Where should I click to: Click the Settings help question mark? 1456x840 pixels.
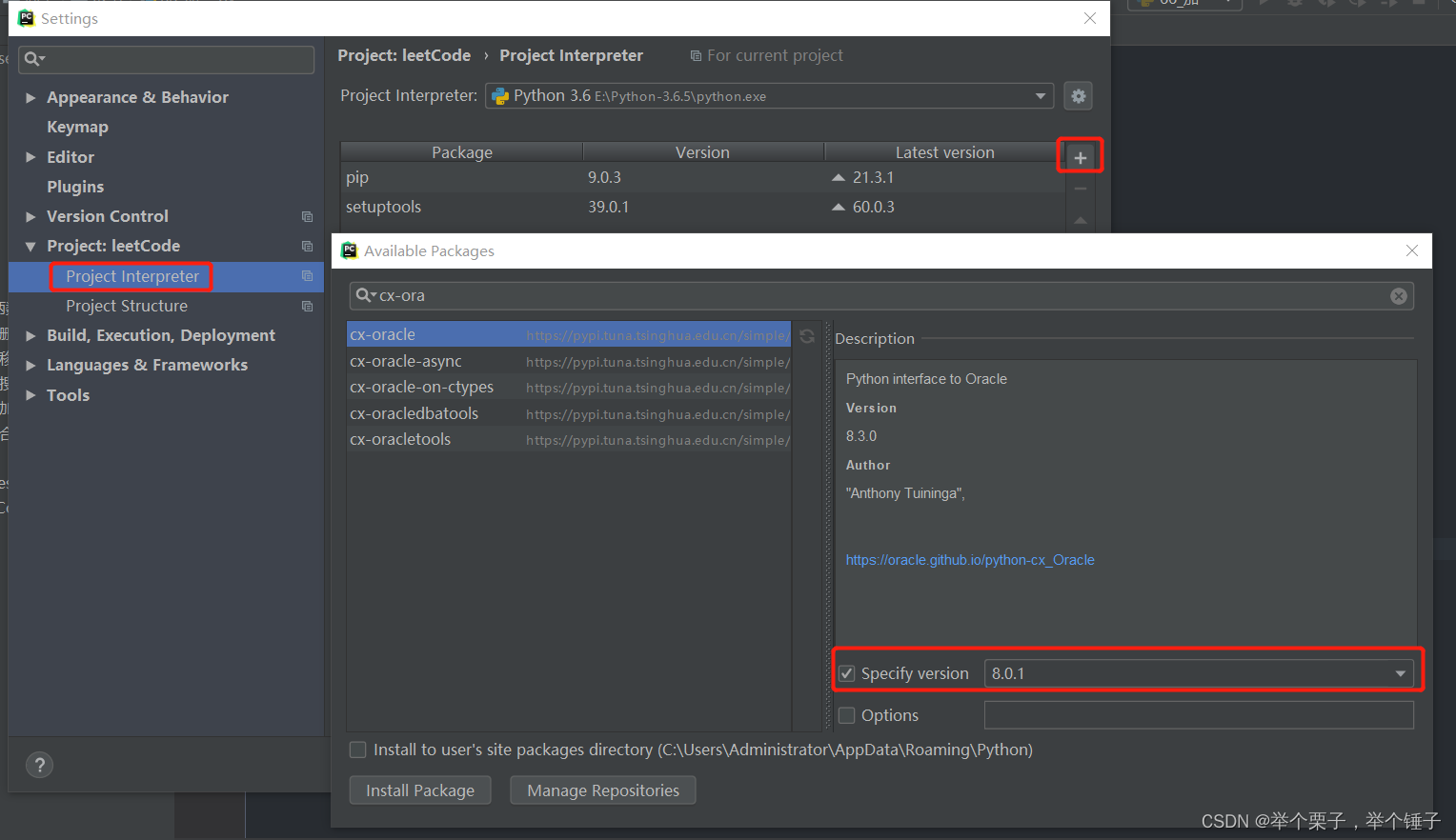[x=39, y=765]
